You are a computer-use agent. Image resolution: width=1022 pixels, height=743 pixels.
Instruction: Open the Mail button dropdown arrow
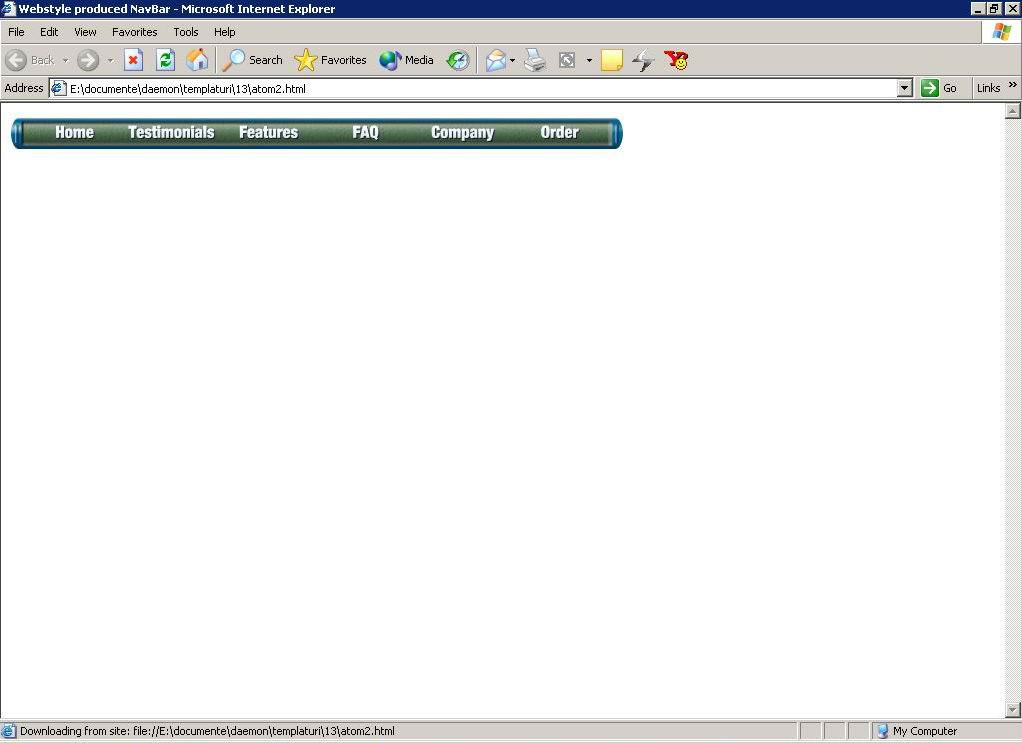(513, 60)
